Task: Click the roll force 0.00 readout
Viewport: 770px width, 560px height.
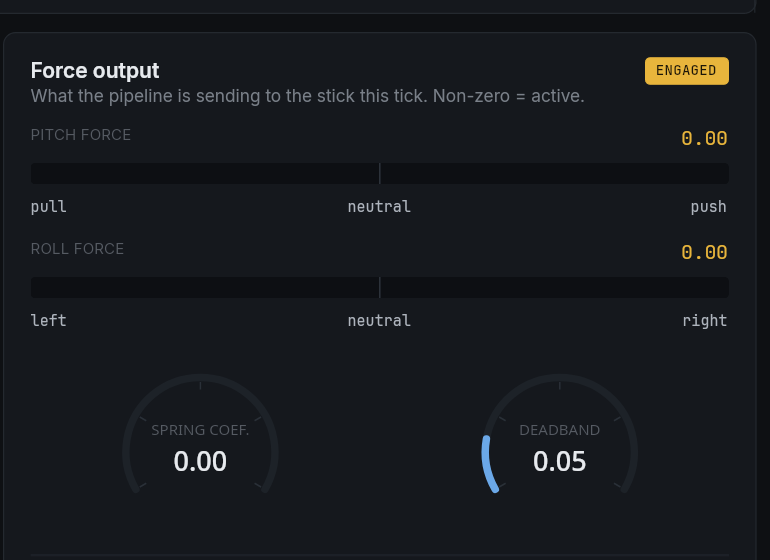Action: tap(704, 253)
